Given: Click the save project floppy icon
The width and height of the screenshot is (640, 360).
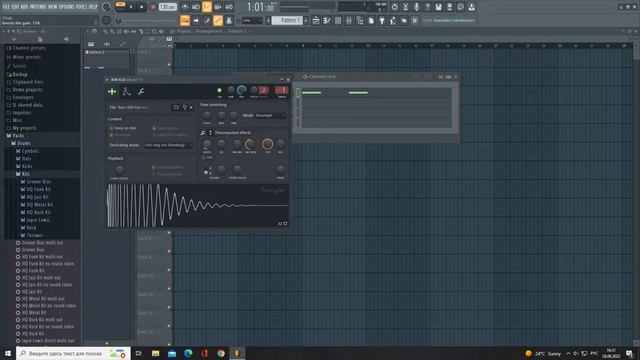Looking at the screenshot, I should (x=438, y=7).
